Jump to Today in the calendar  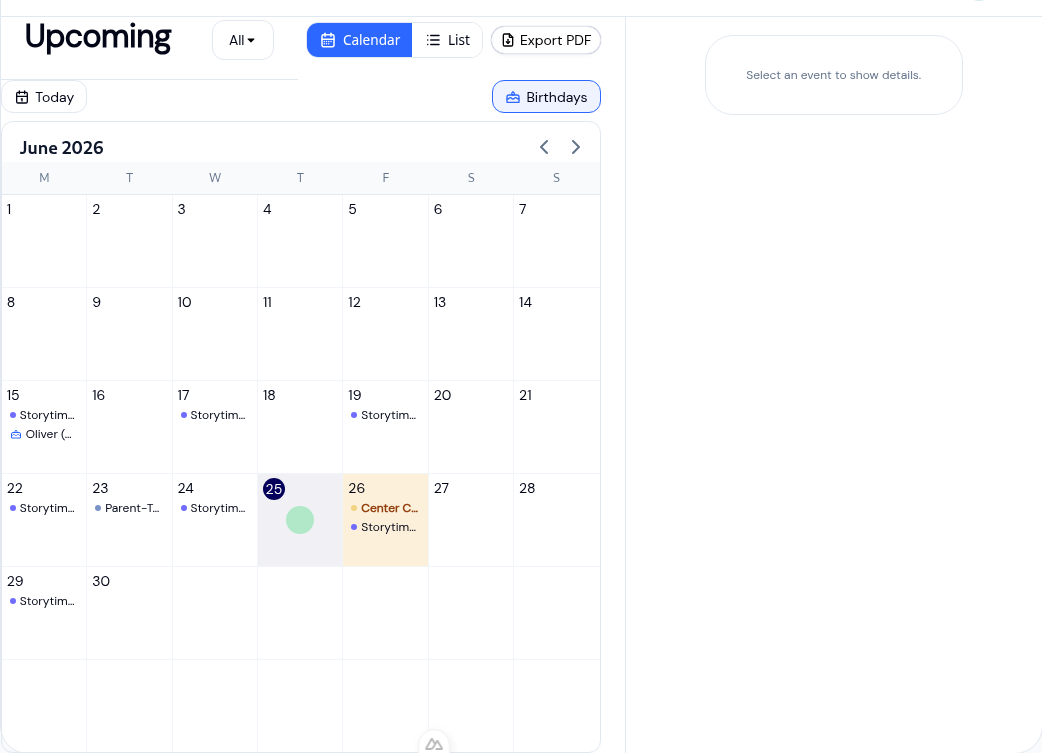click(45, 97)
